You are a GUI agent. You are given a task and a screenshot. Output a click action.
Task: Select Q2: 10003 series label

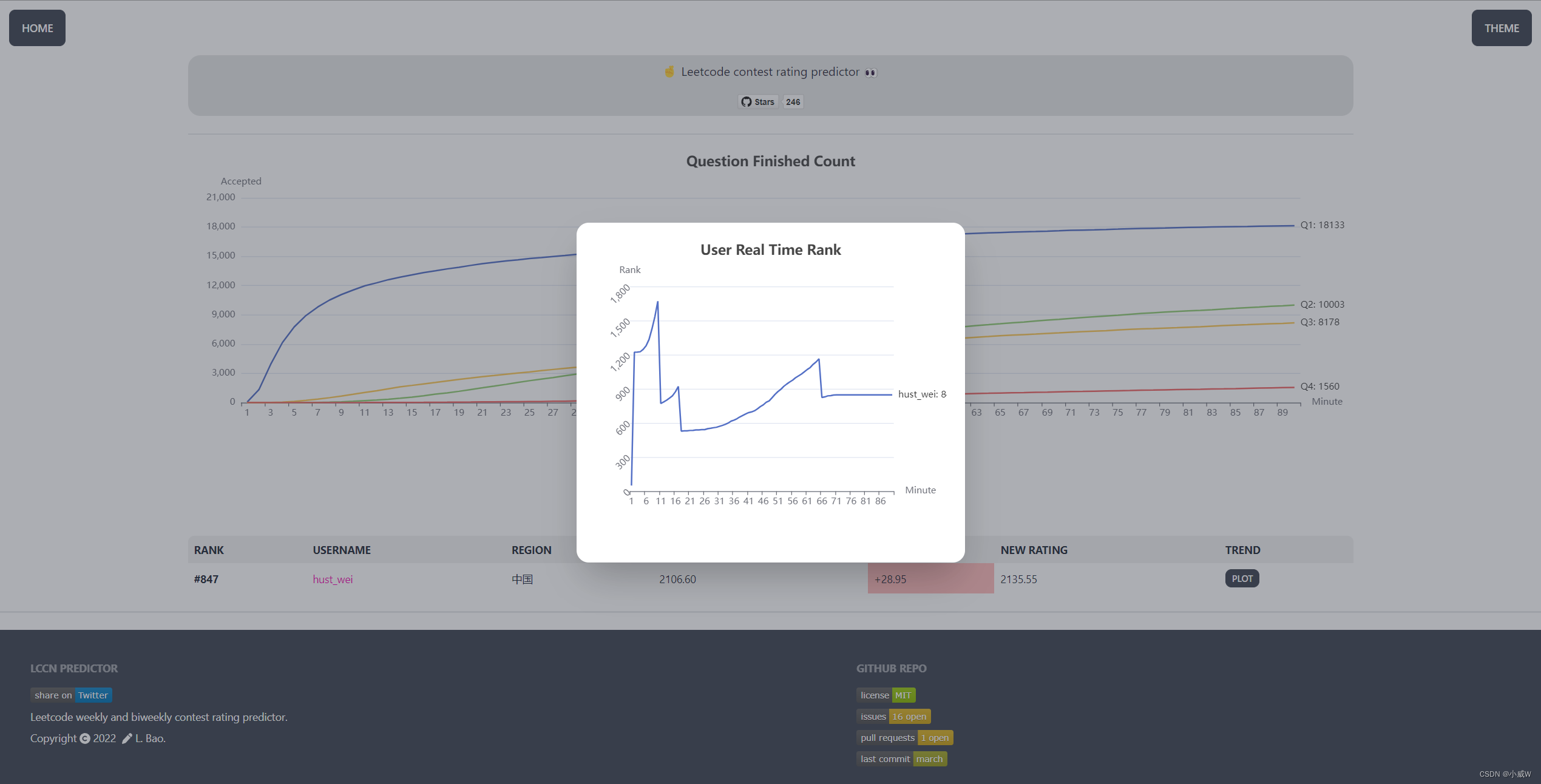1322,304
